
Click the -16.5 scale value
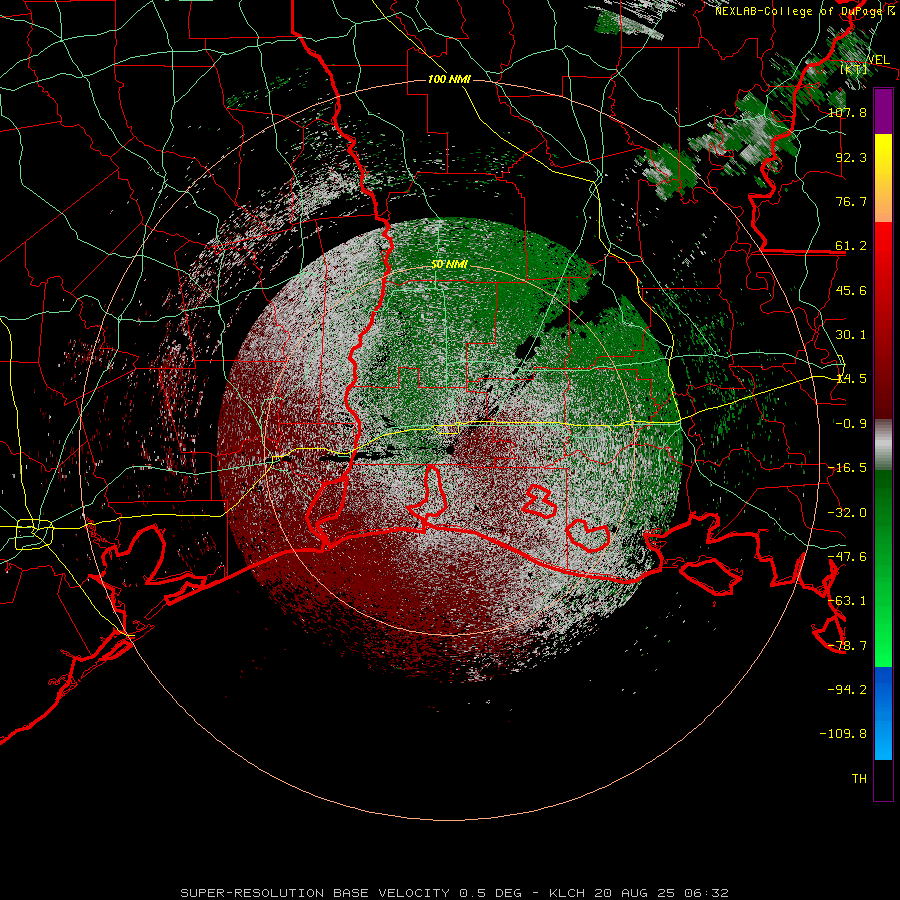tap(847, 468)
